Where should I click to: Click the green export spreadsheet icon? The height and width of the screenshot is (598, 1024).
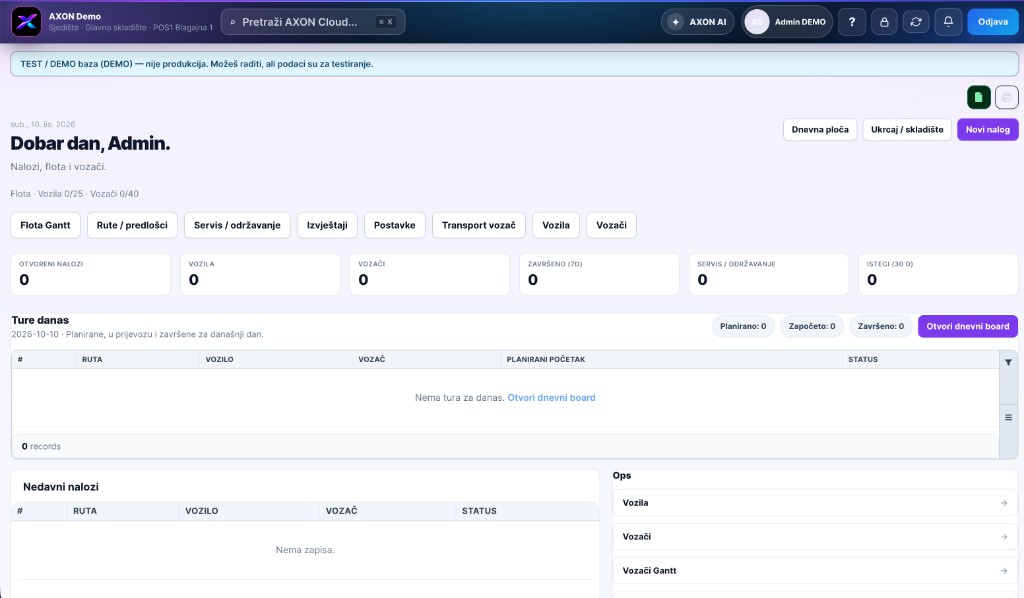tap(978, 97)
